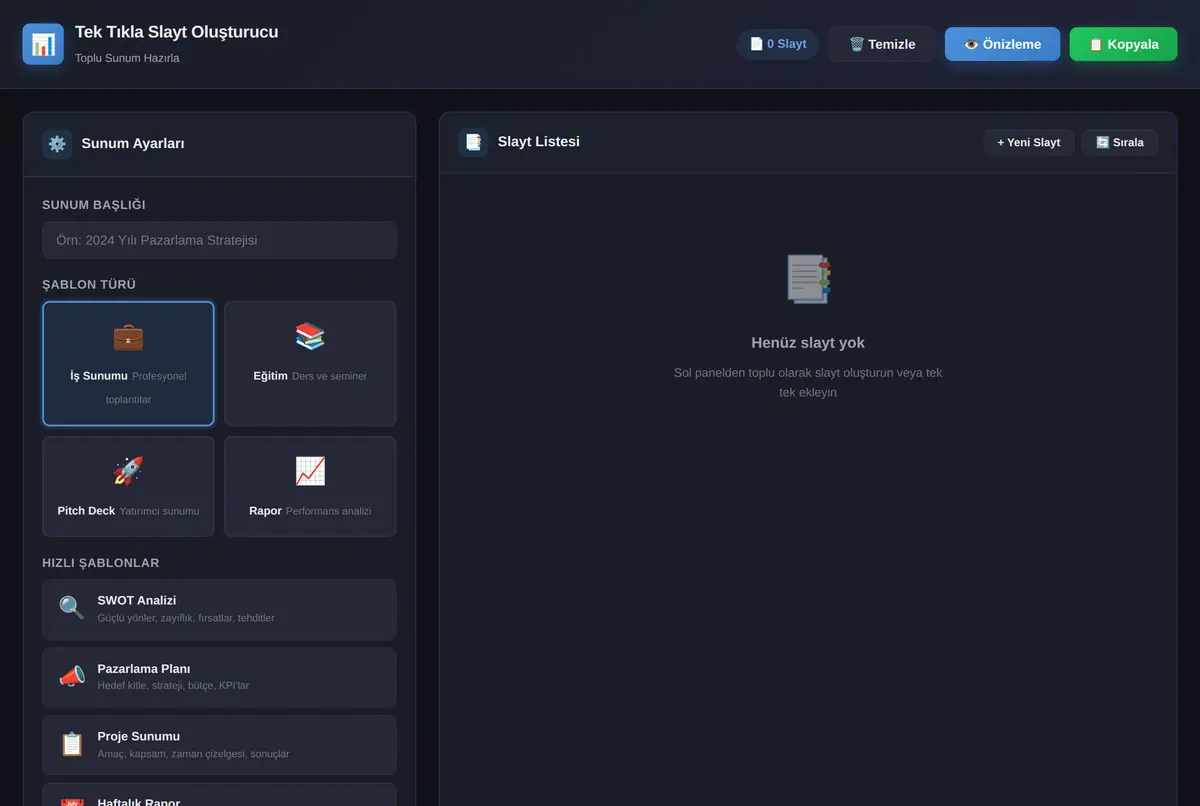Image resolution: width=1200 pixels, height=806 pixels.
Task: Focus the Sunum Başlığı input field
Action: pyautogui.click(x=219, y=240)
